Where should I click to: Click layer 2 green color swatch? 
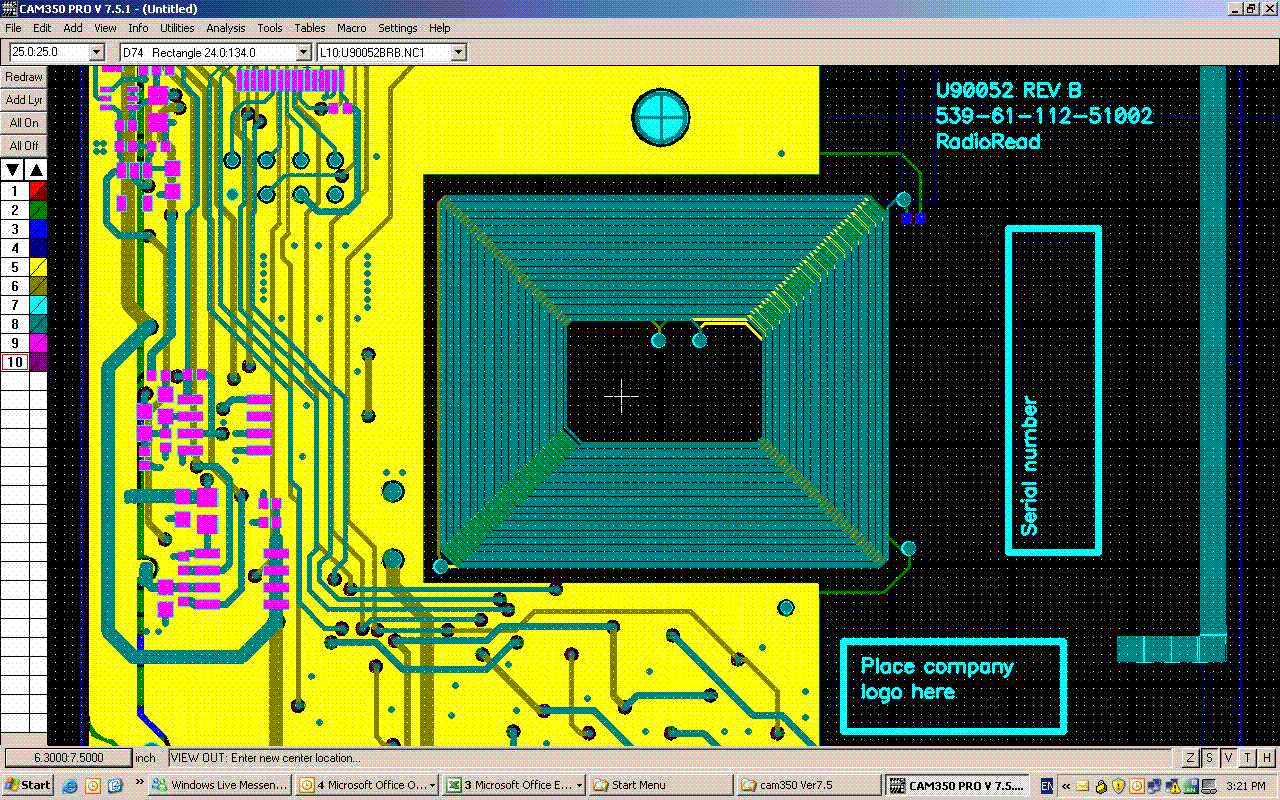pos(38,210)
